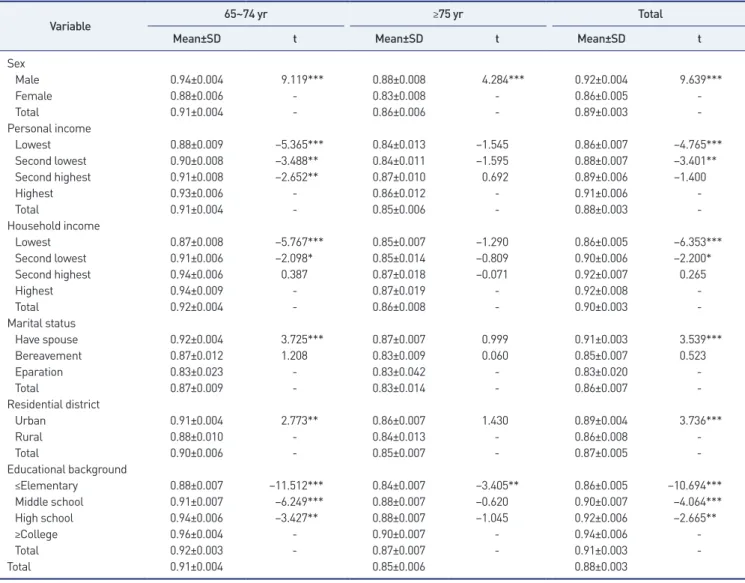Select the "Marital status" section label
745x583 pixels.
(41, 323)
